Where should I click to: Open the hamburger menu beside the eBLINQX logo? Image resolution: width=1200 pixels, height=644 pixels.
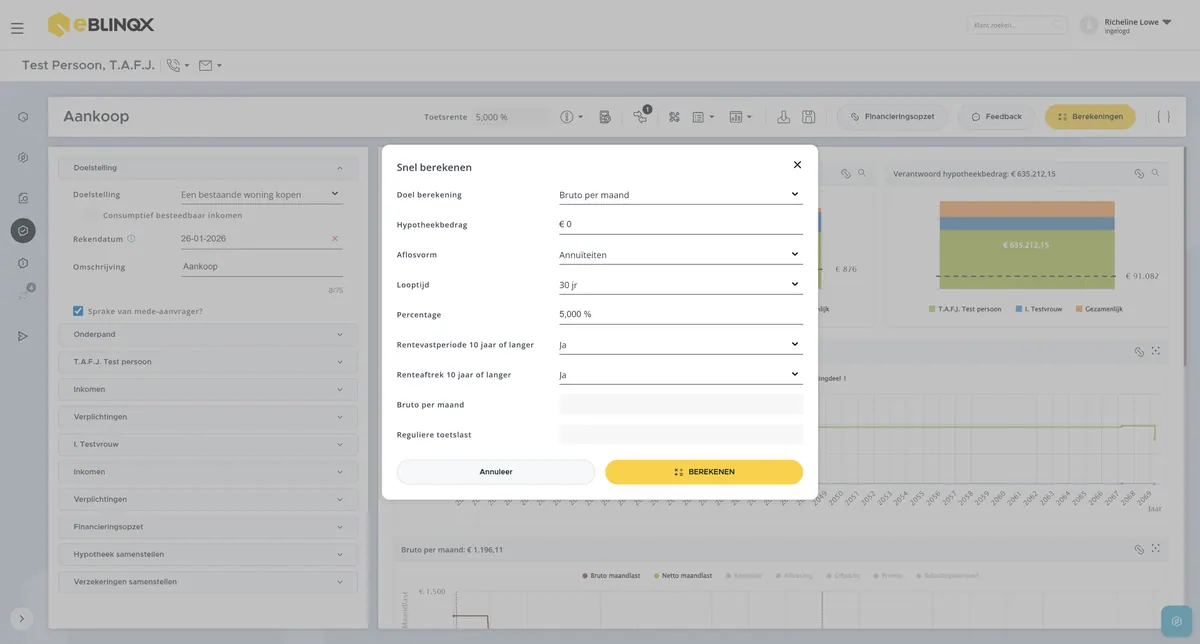pyautogui.click(x=17, y=28)
